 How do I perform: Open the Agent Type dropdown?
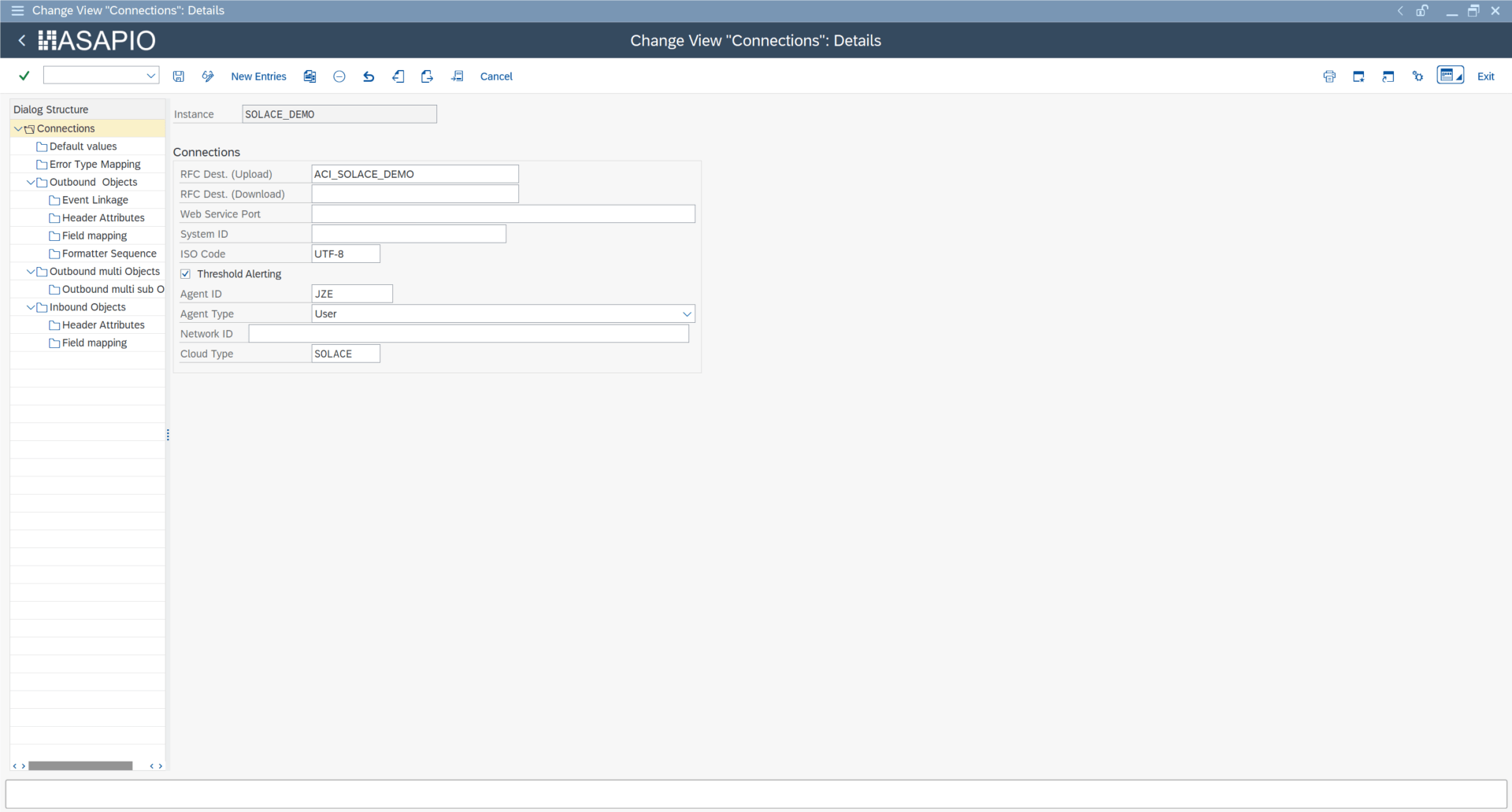pos(687,313)
